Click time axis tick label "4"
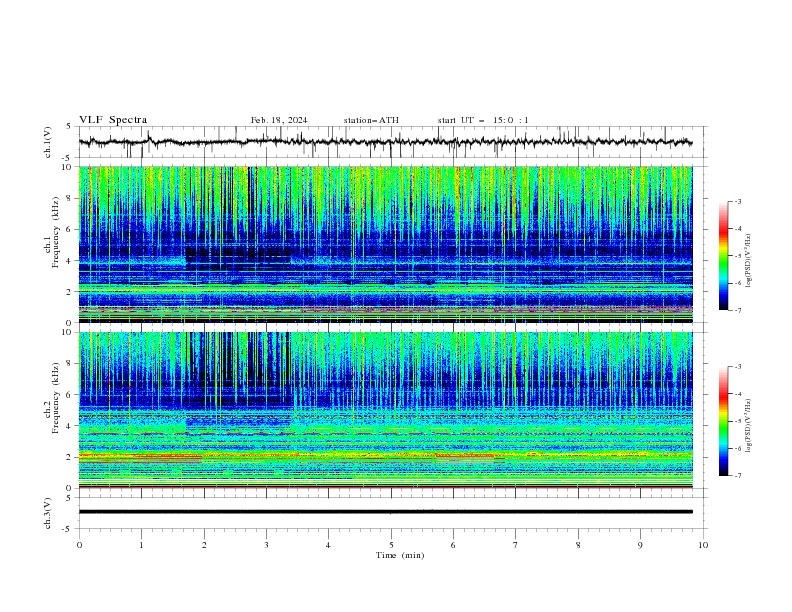The image size is (792, 612). 329,545
